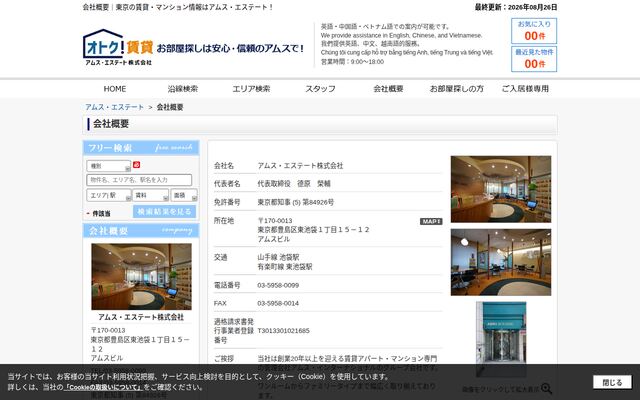640x400 pixels.
Task: Click the 山手線 池袋駅 access text
Action: [x=278, y=257]
